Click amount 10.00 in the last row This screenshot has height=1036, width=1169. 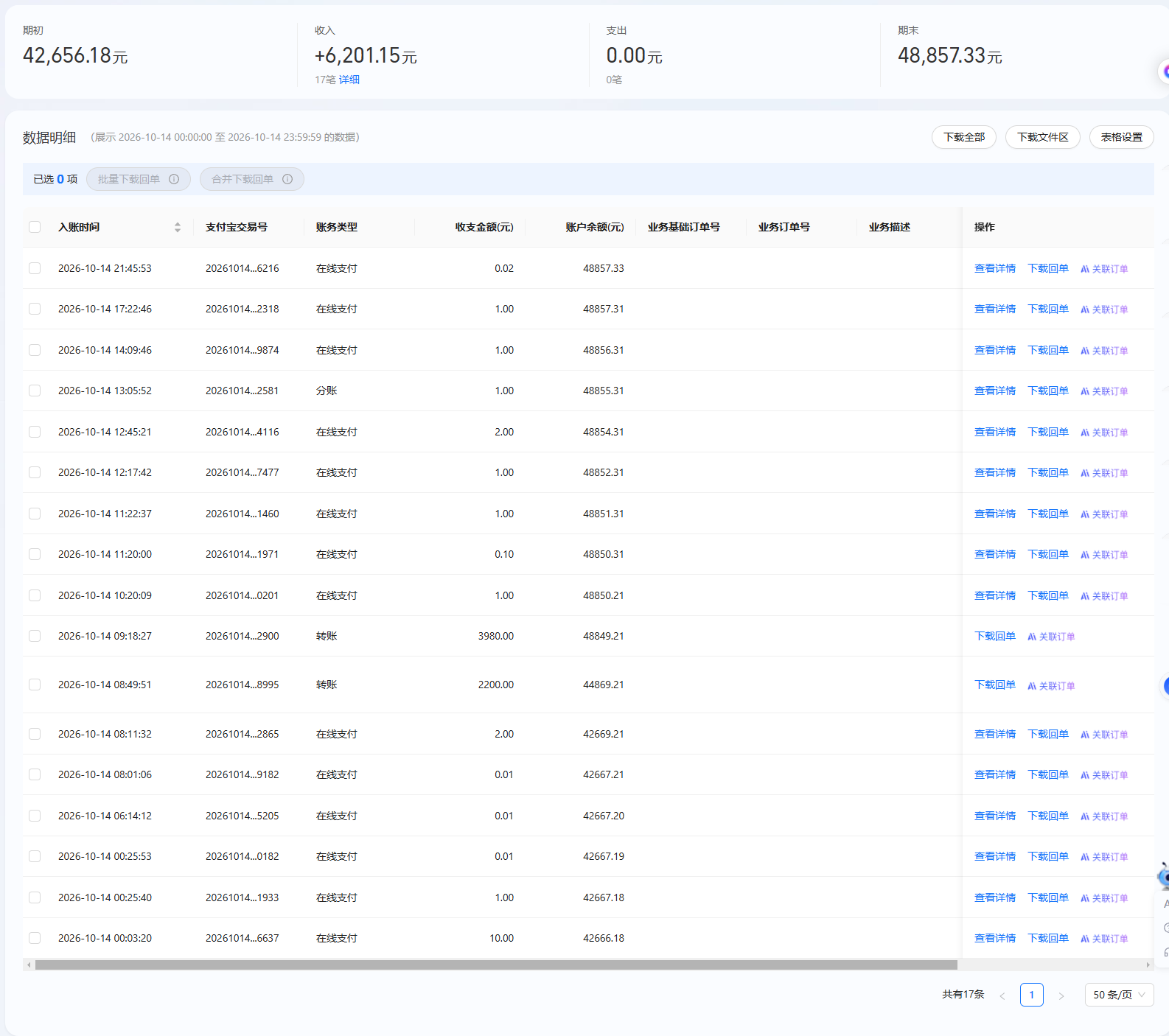pyautogui.click(x=502, y=938)
